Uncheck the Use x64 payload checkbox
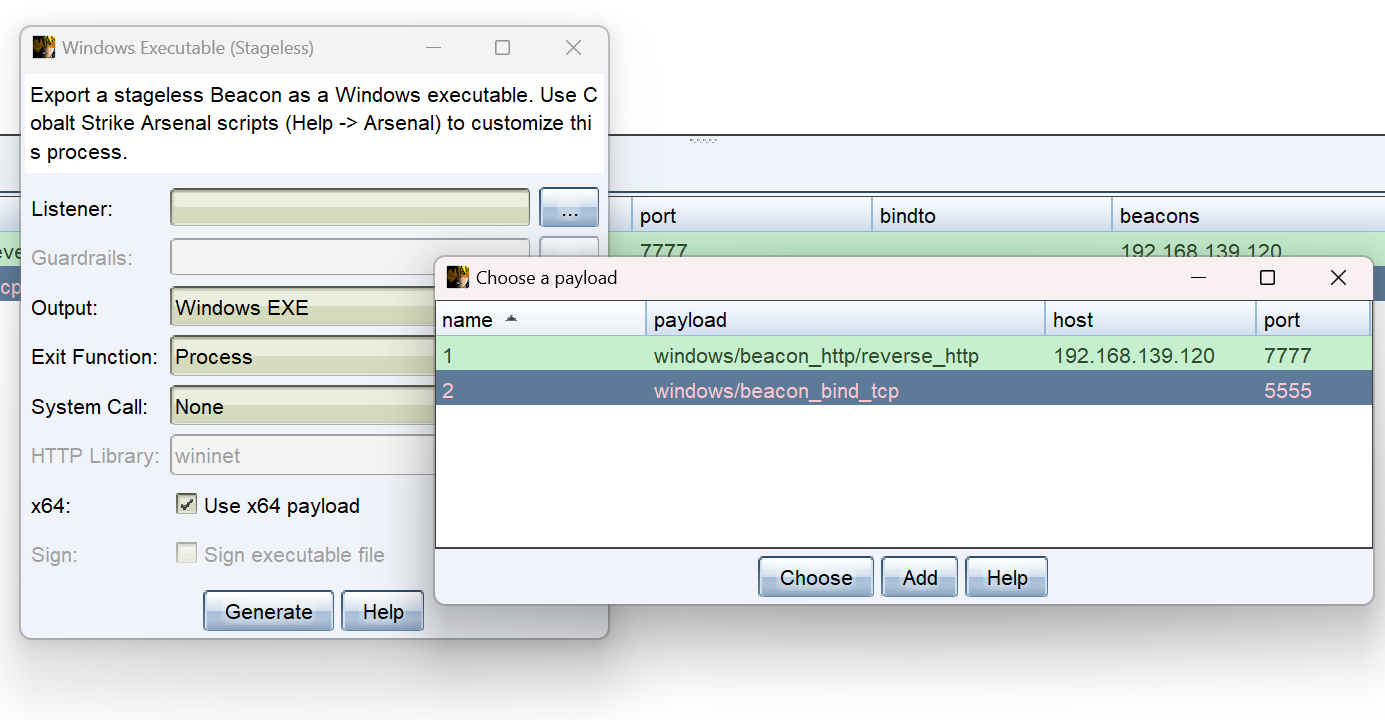The width and height of the screenshot is (1385, 720). pyautogui.click(x=186, y=505)
